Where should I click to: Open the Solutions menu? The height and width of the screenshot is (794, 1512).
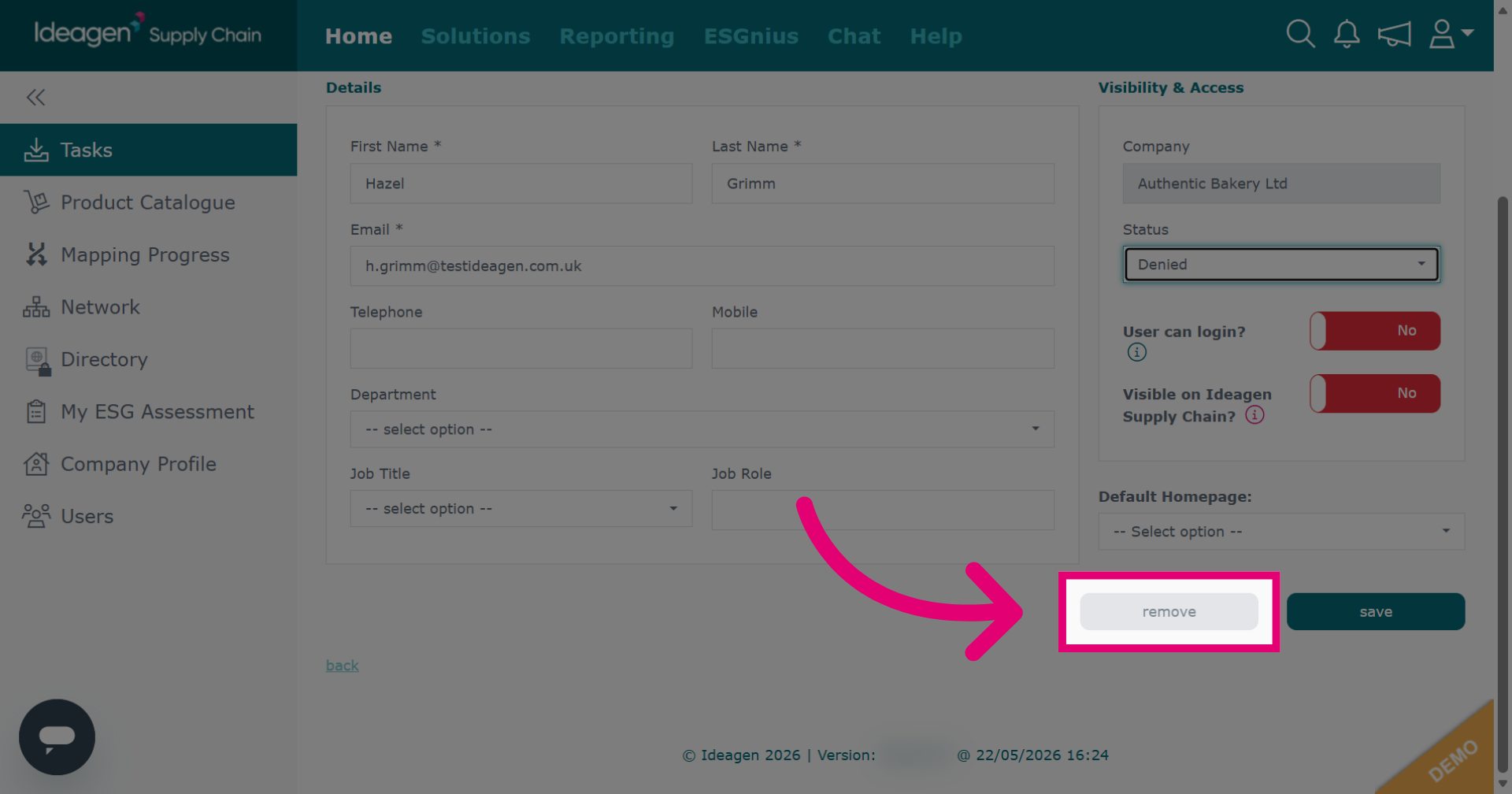476,36
